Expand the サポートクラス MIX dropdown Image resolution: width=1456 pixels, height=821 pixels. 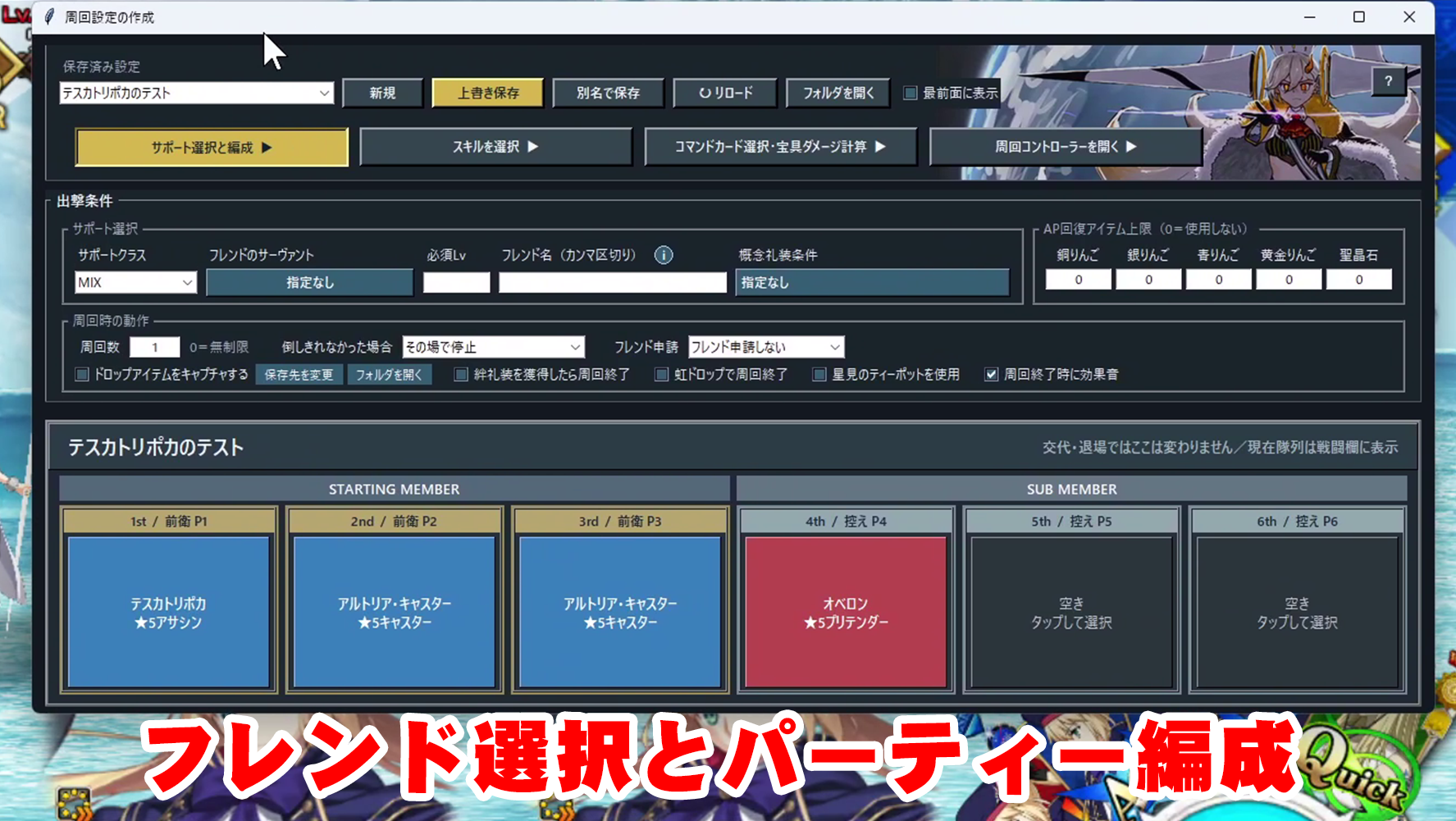(135, 282)
